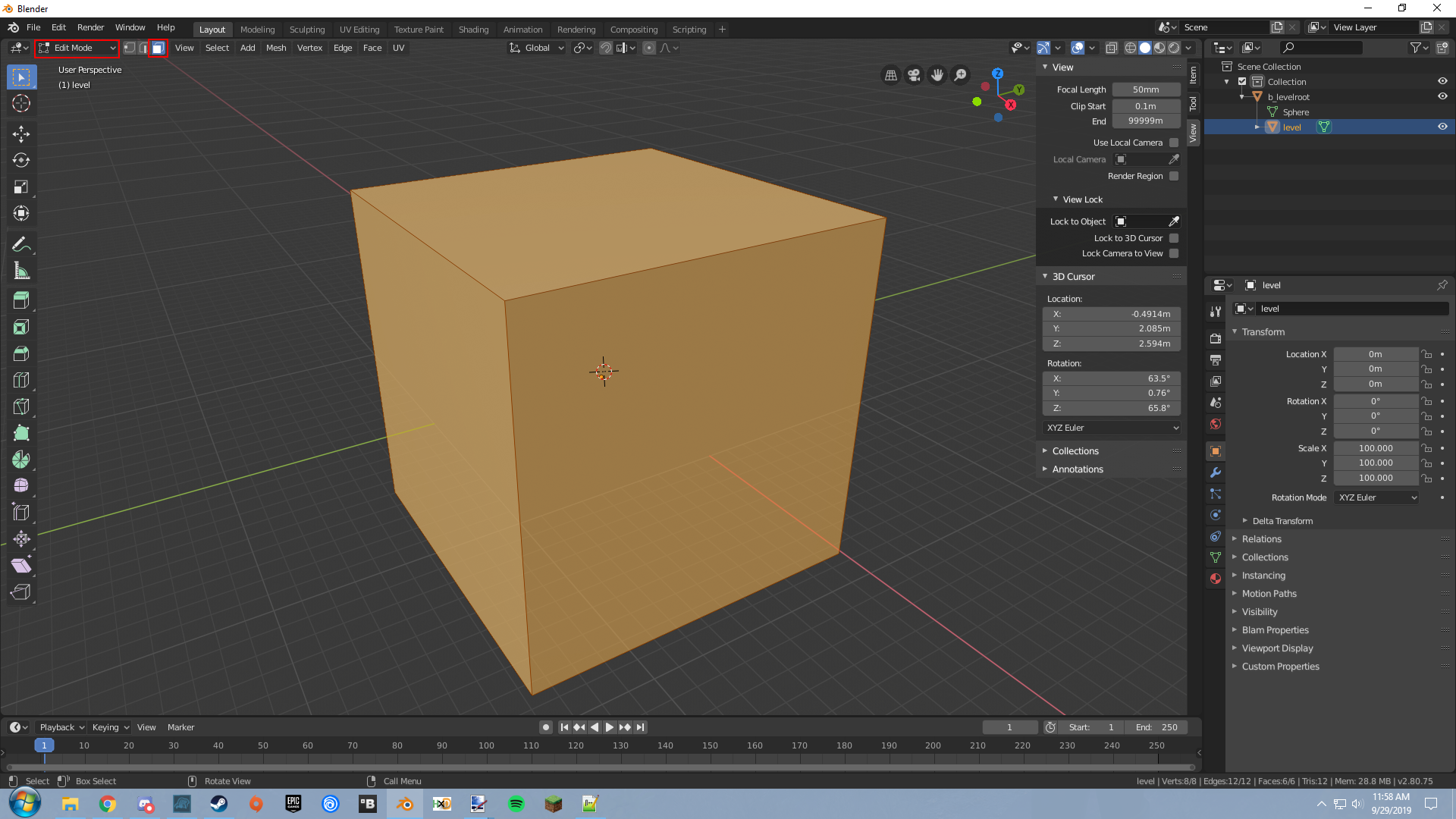Open the Mesh menu
The height and width of the screenshot is (819, 1456).
[276, 48]
